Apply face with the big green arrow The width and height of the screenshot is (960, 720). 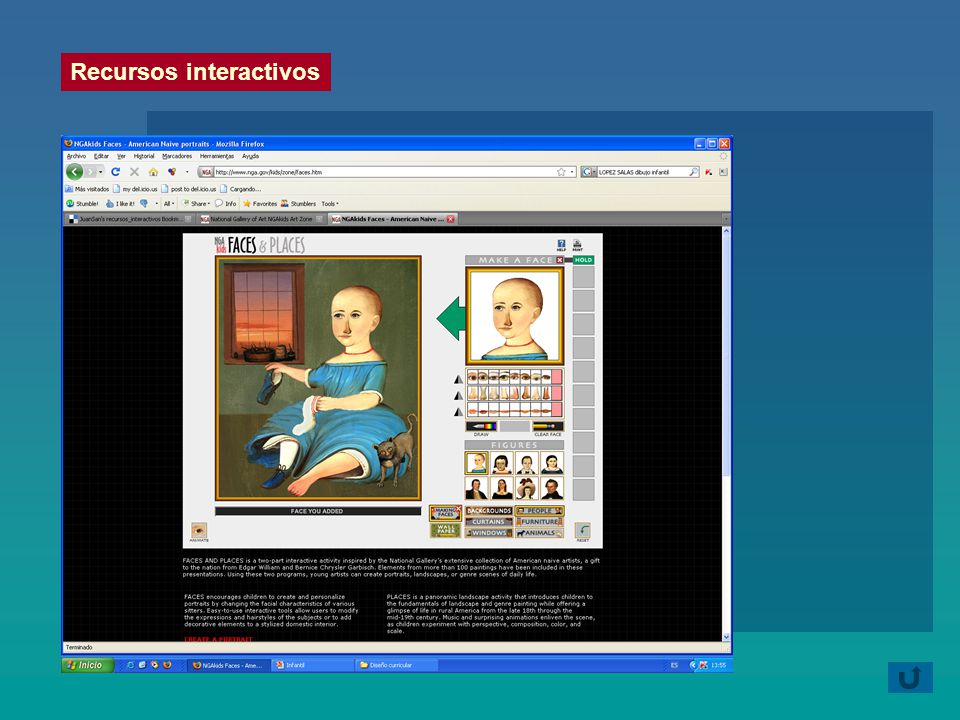451,318
